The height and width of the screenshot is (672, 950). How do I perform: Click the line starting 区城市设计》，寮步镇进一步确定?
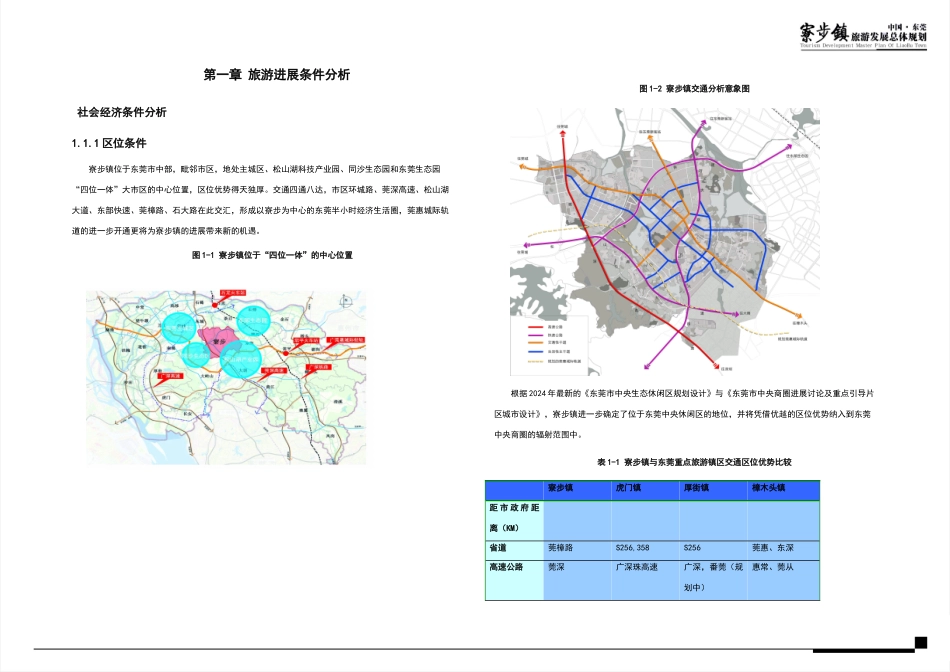(682, 414)
